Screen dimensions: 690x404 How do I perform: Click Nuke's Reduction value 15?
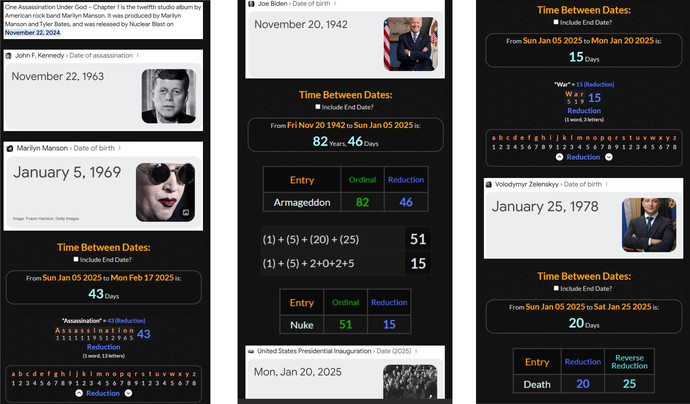click(389, 325)
